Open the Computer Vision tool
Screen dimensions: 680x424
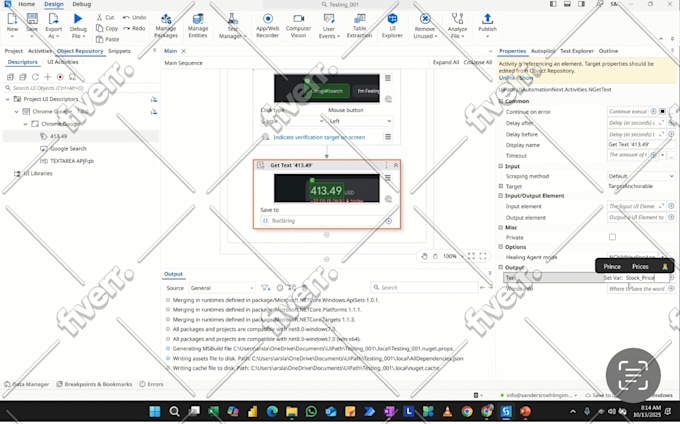[298, 26]
